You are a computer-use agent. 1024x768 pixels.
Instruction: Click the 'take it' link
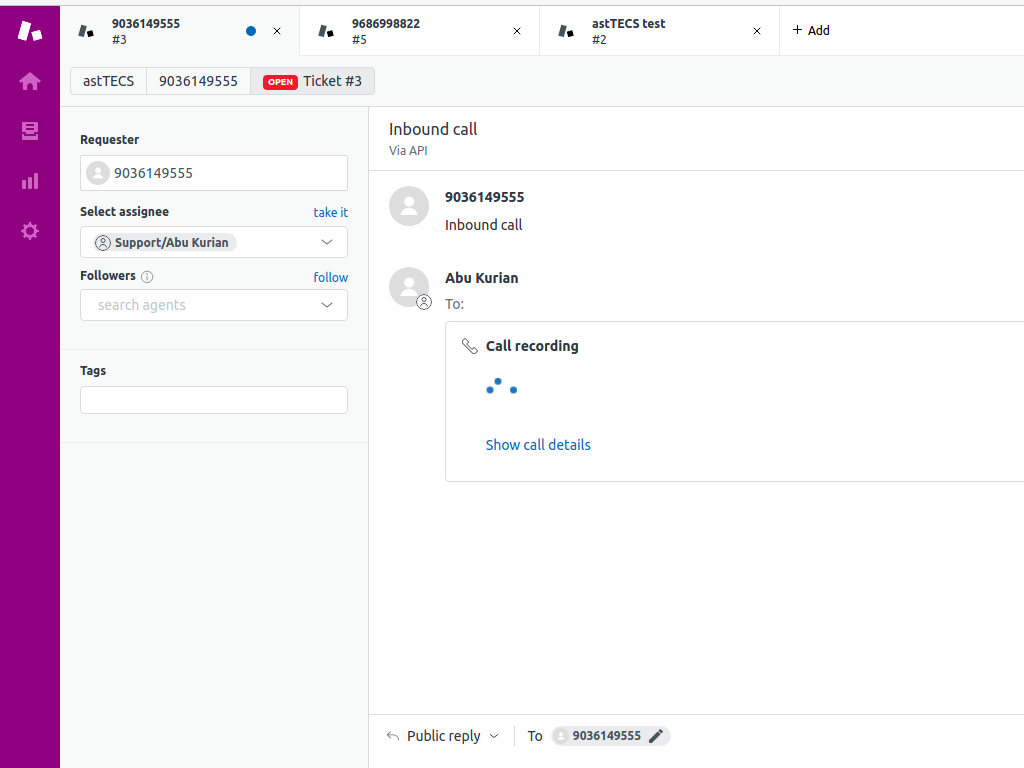tap(330, 212)
